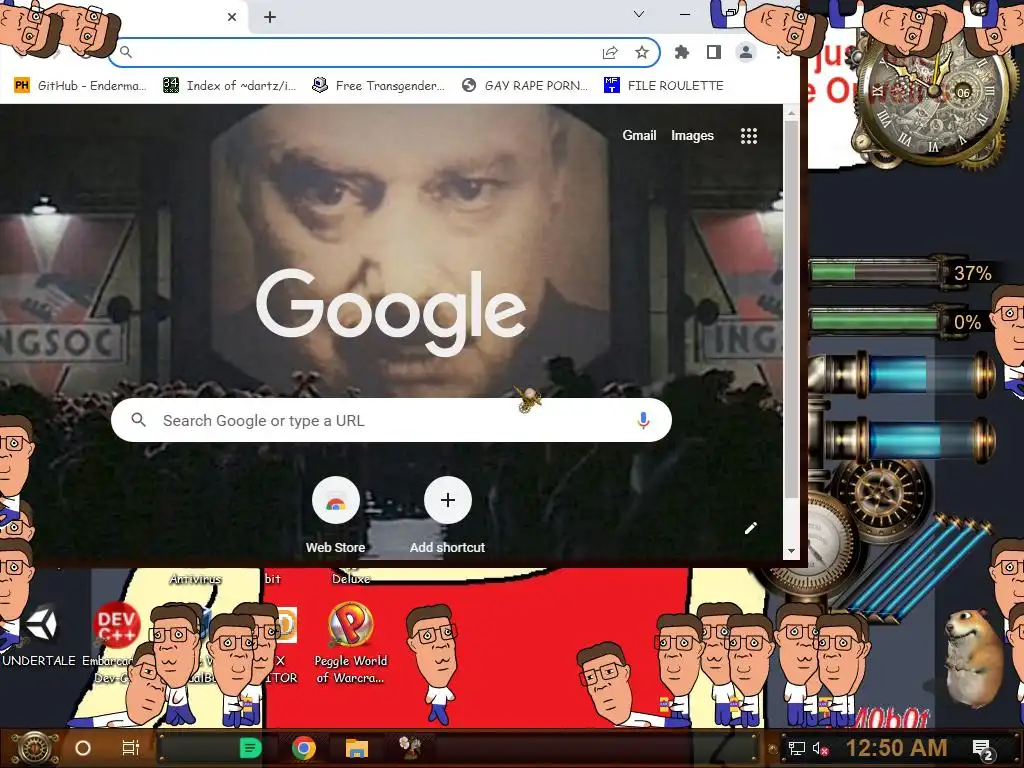Expand the tab search chevron
1024x768 pixels.
pyautogui.click(x=639, y=14)
